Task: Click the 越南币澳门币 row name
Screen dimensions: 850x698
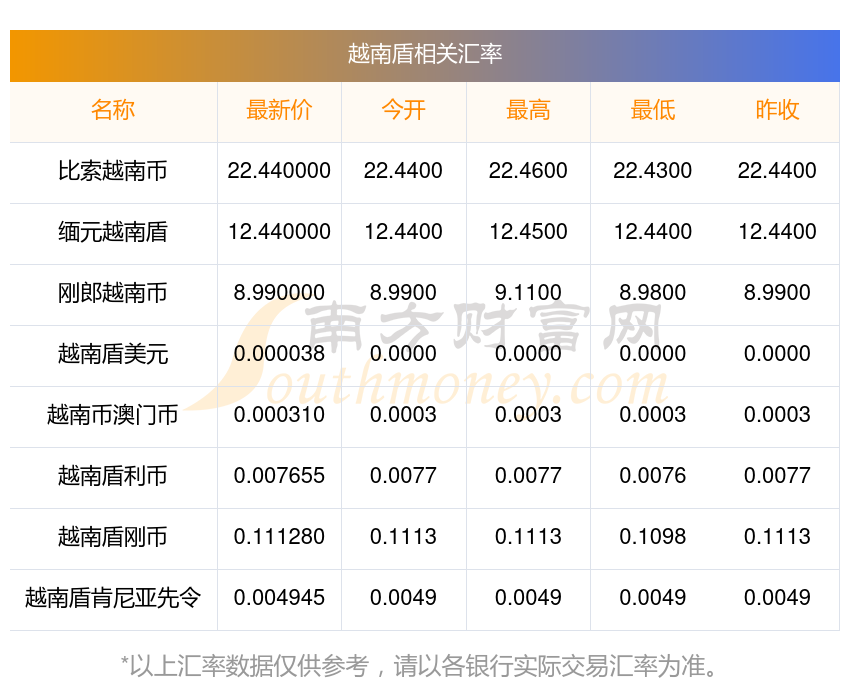Action: tap(113, 415)
